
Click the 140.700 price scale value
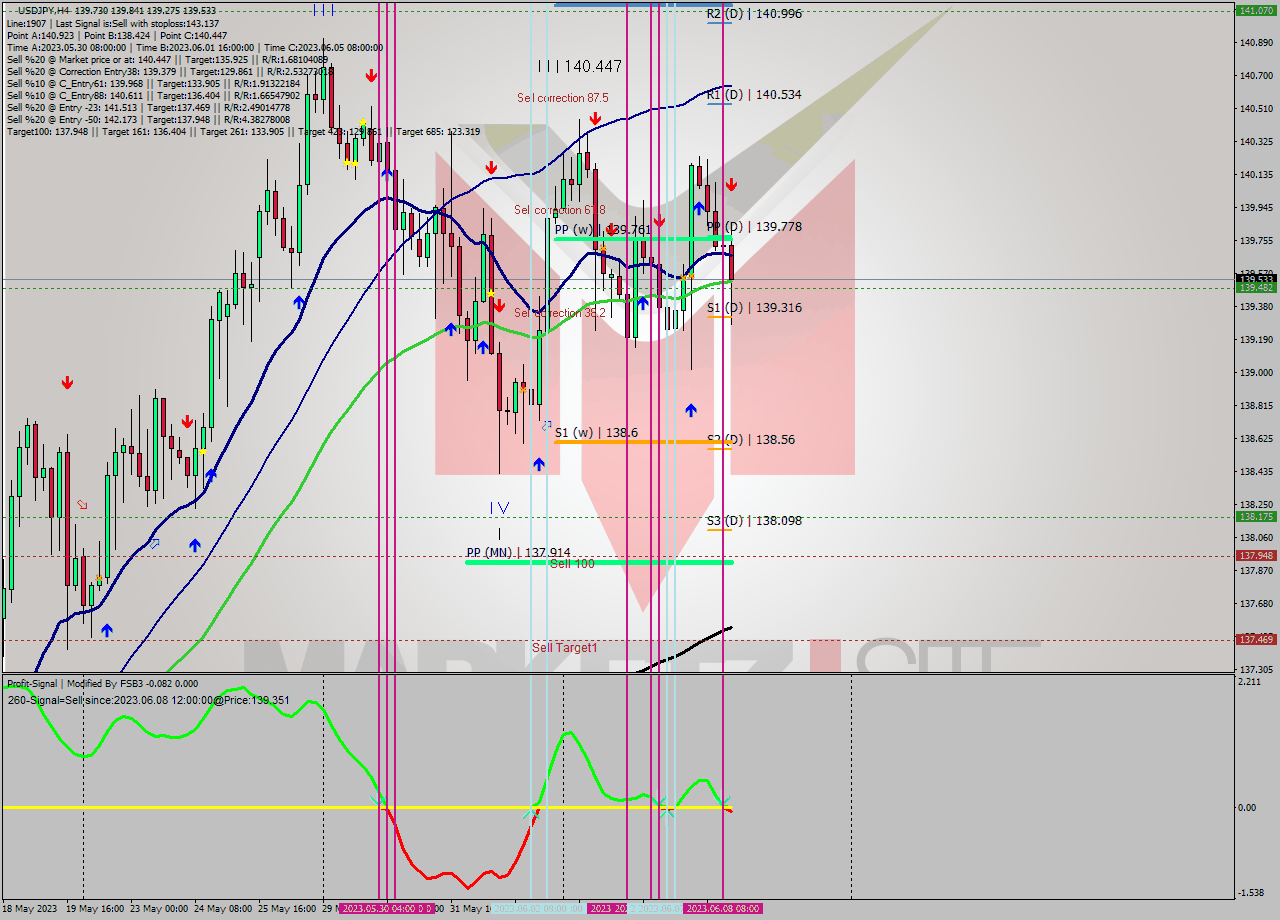pyautogui.click(x=1255, y=76)
